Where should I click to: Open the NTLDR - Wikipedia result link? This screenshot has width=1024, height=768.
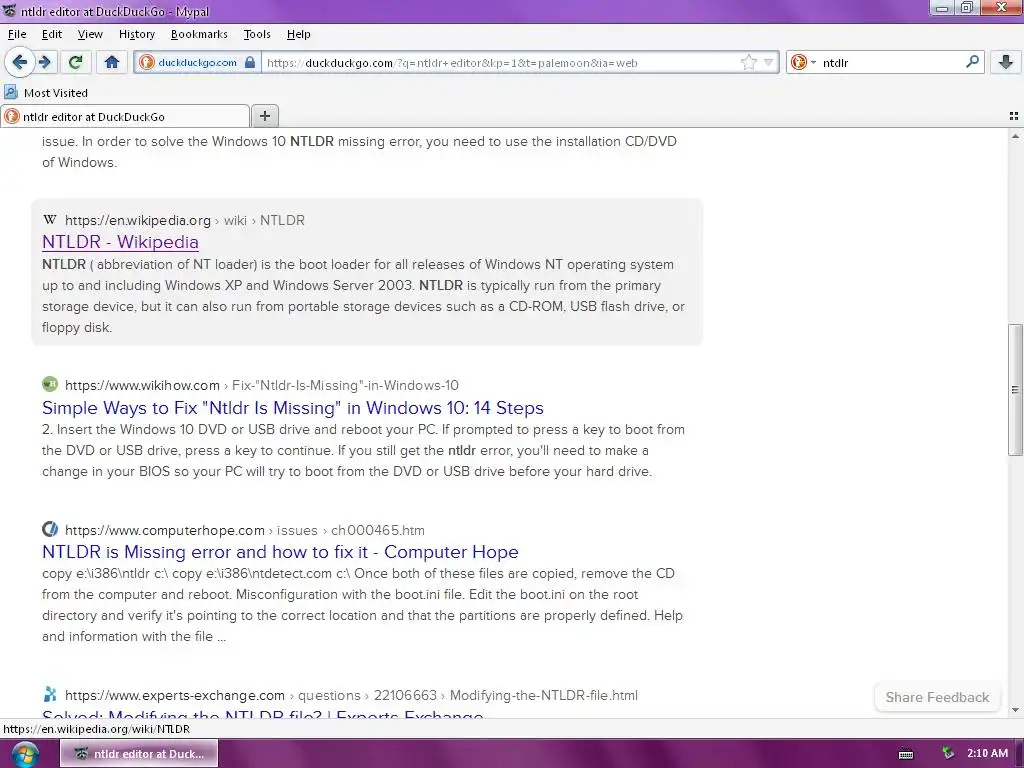[x=120, y=242]
